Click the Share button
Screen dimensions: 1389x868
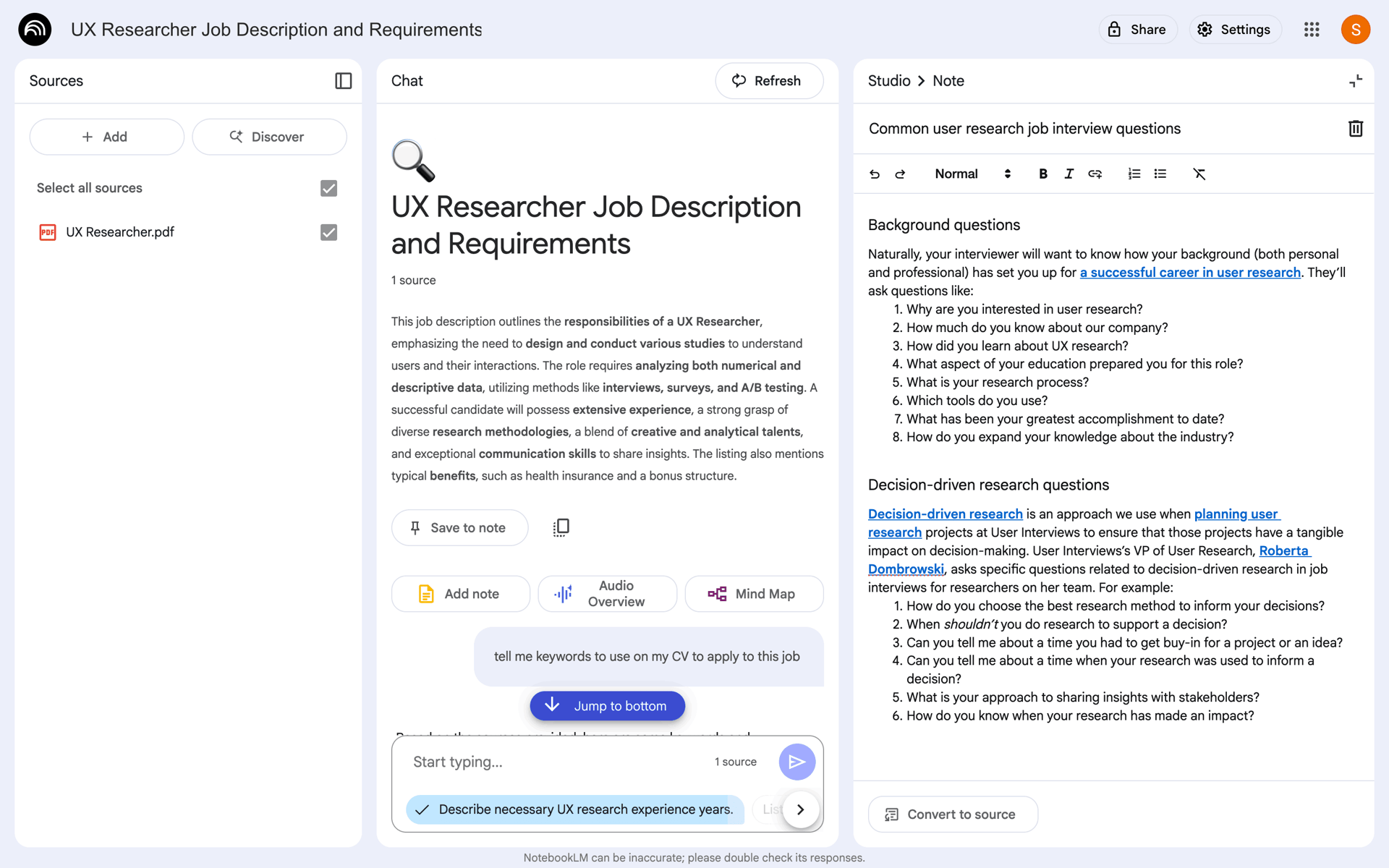click(x=1138, y=30)
